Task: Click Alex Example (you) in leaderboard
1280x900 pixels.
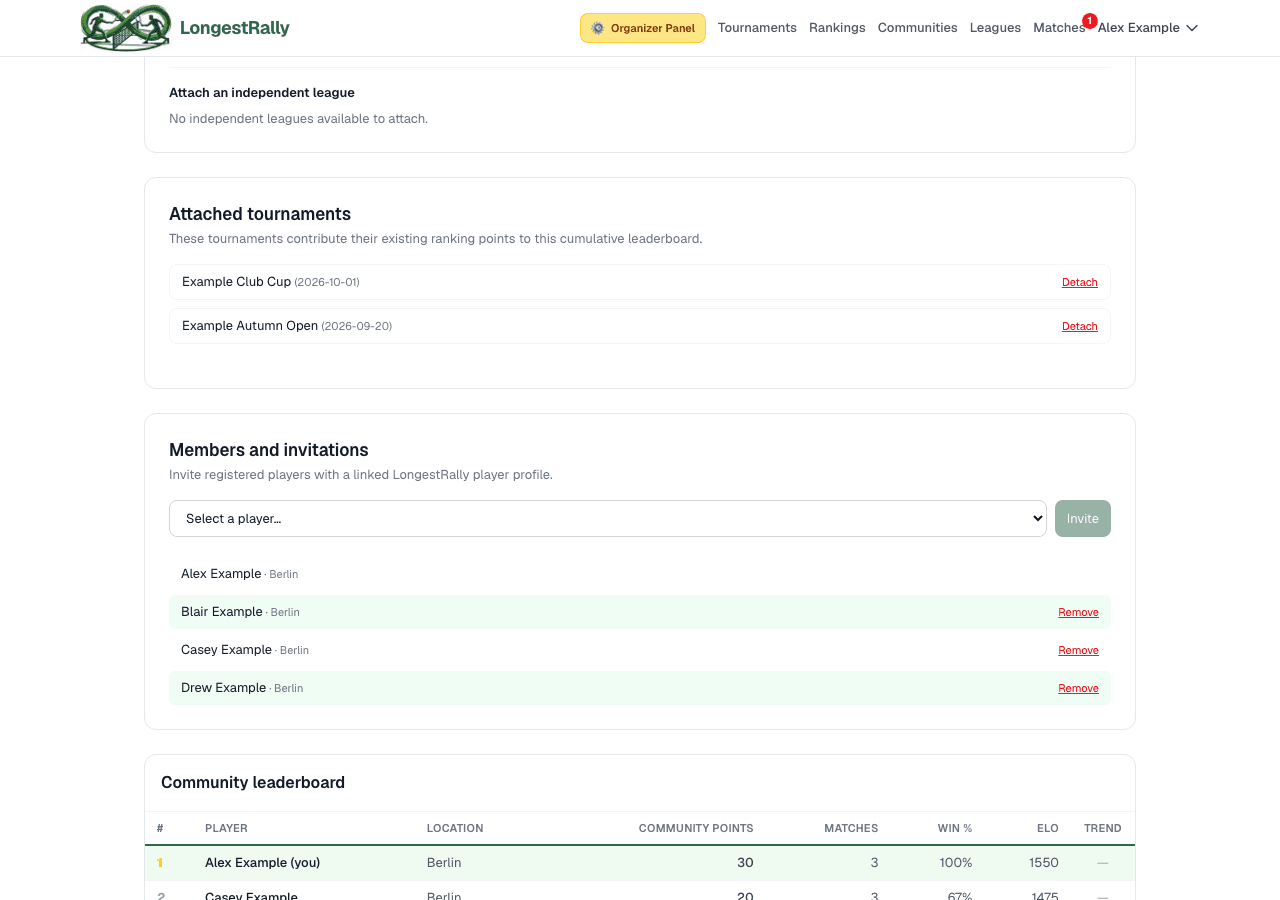Action: (263, 862)
